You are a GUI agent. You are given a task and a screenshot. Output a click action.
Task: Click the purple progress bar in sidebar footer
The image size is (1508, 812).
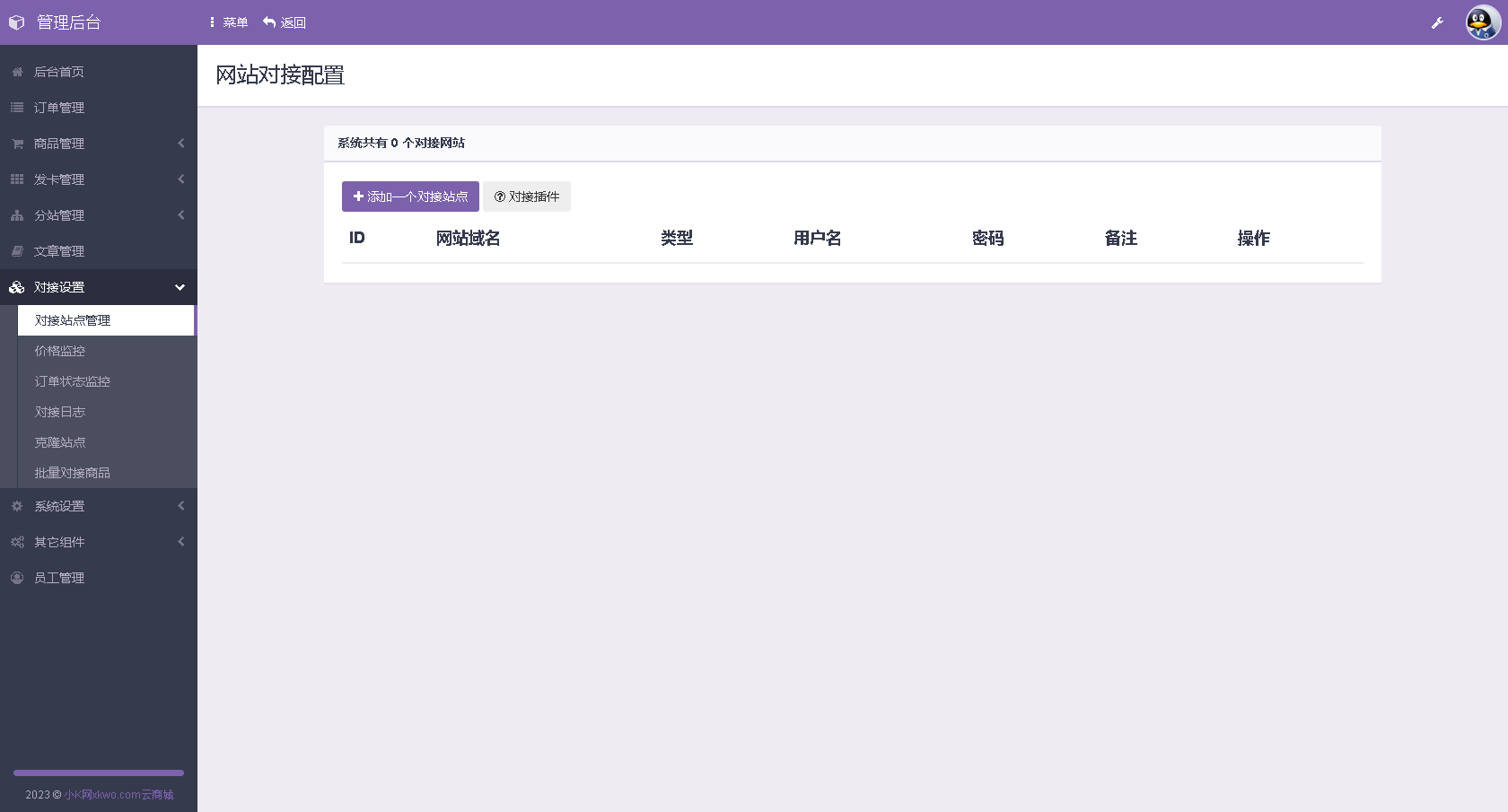99,773
